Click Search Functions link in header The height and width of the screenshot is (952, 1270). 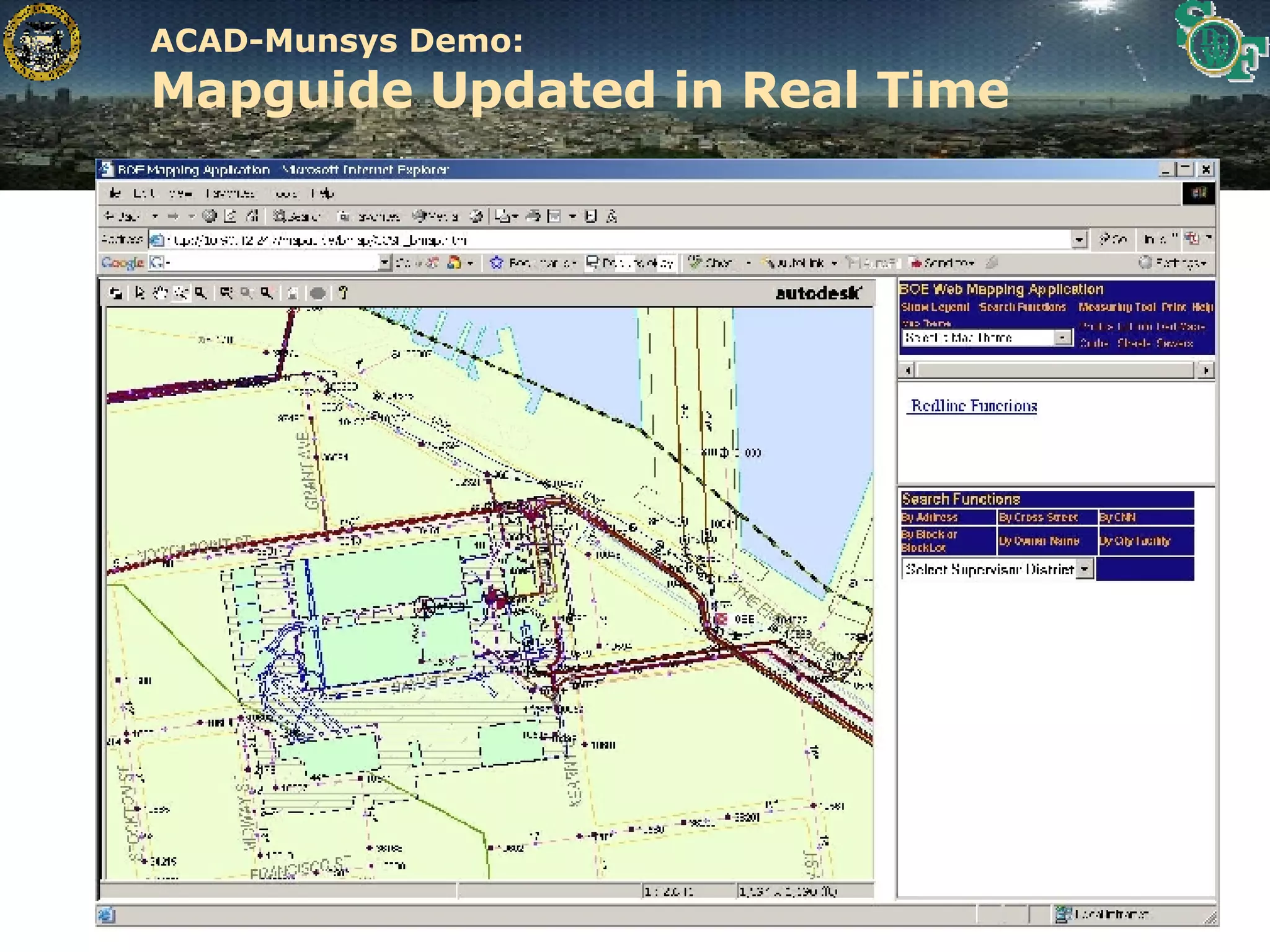(x=1022, y=307)
